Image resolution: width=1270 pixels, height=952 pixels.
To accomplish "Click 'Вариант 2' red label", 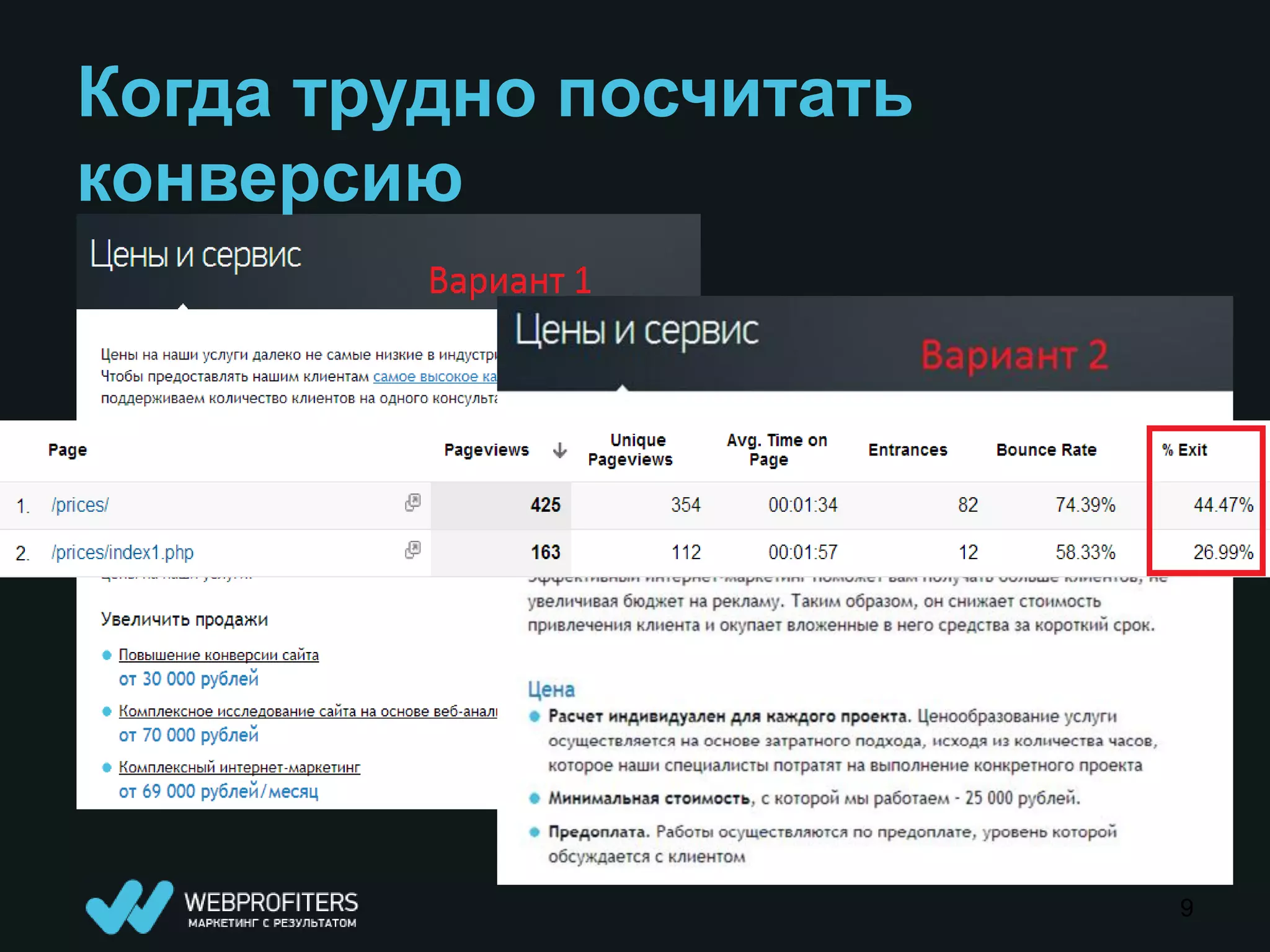I will pos(1015,355).
